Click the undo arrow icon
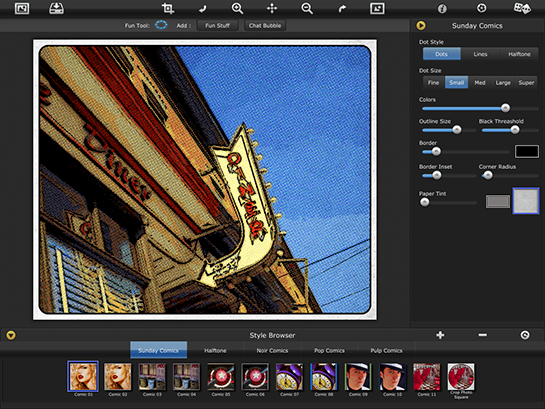Viewport: 545px width, 409px height. click(203, 9)
